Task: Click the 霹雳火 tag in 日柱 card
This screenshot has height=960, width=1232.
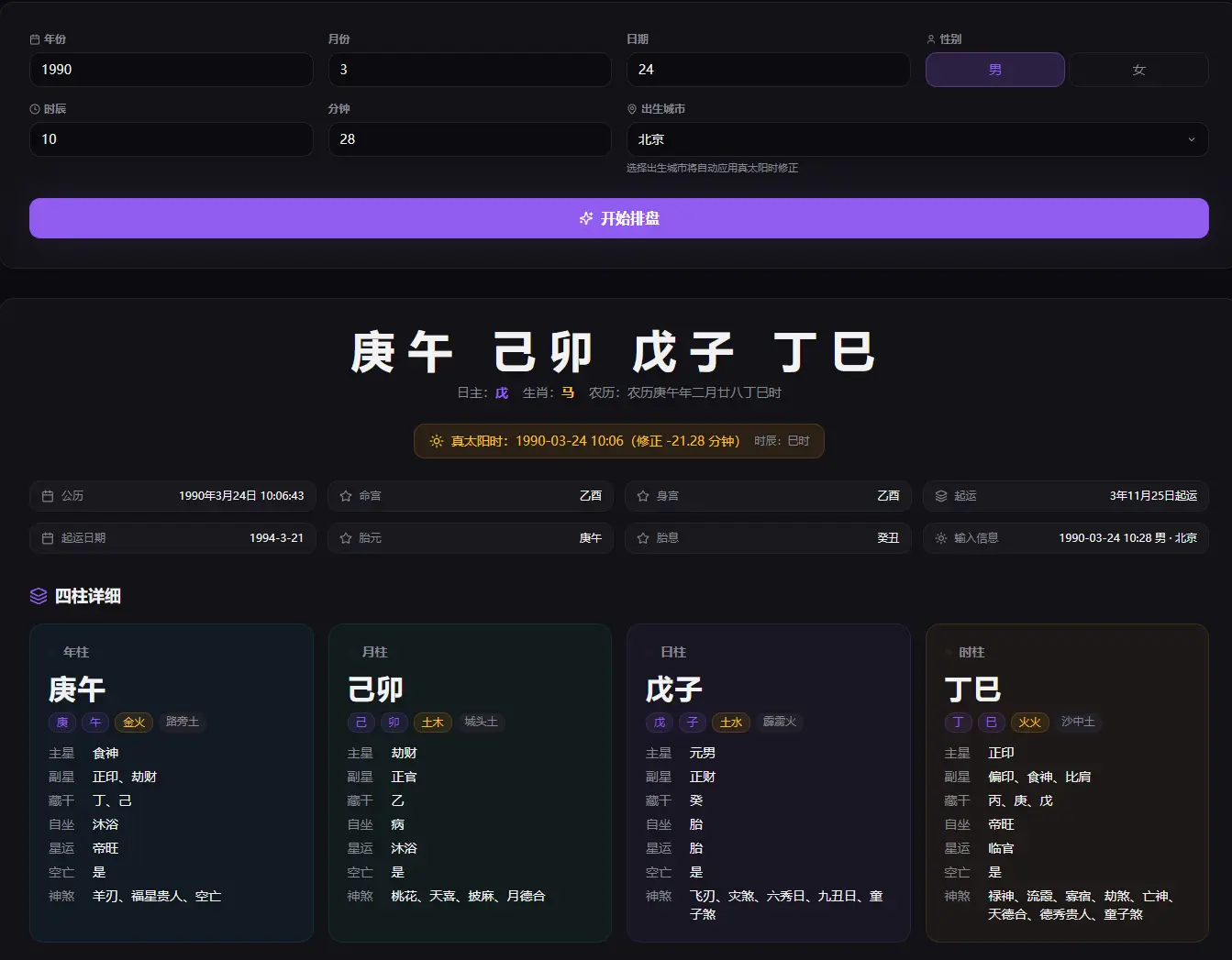Action: click(x=780, y=723)
